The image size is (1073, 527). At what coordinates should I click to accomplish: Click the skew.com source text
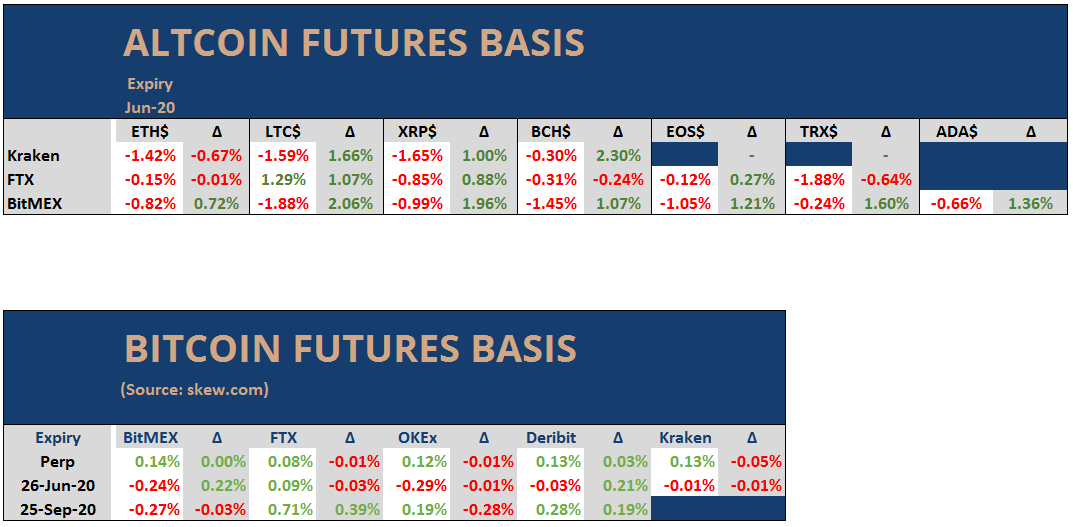(195, 389)
